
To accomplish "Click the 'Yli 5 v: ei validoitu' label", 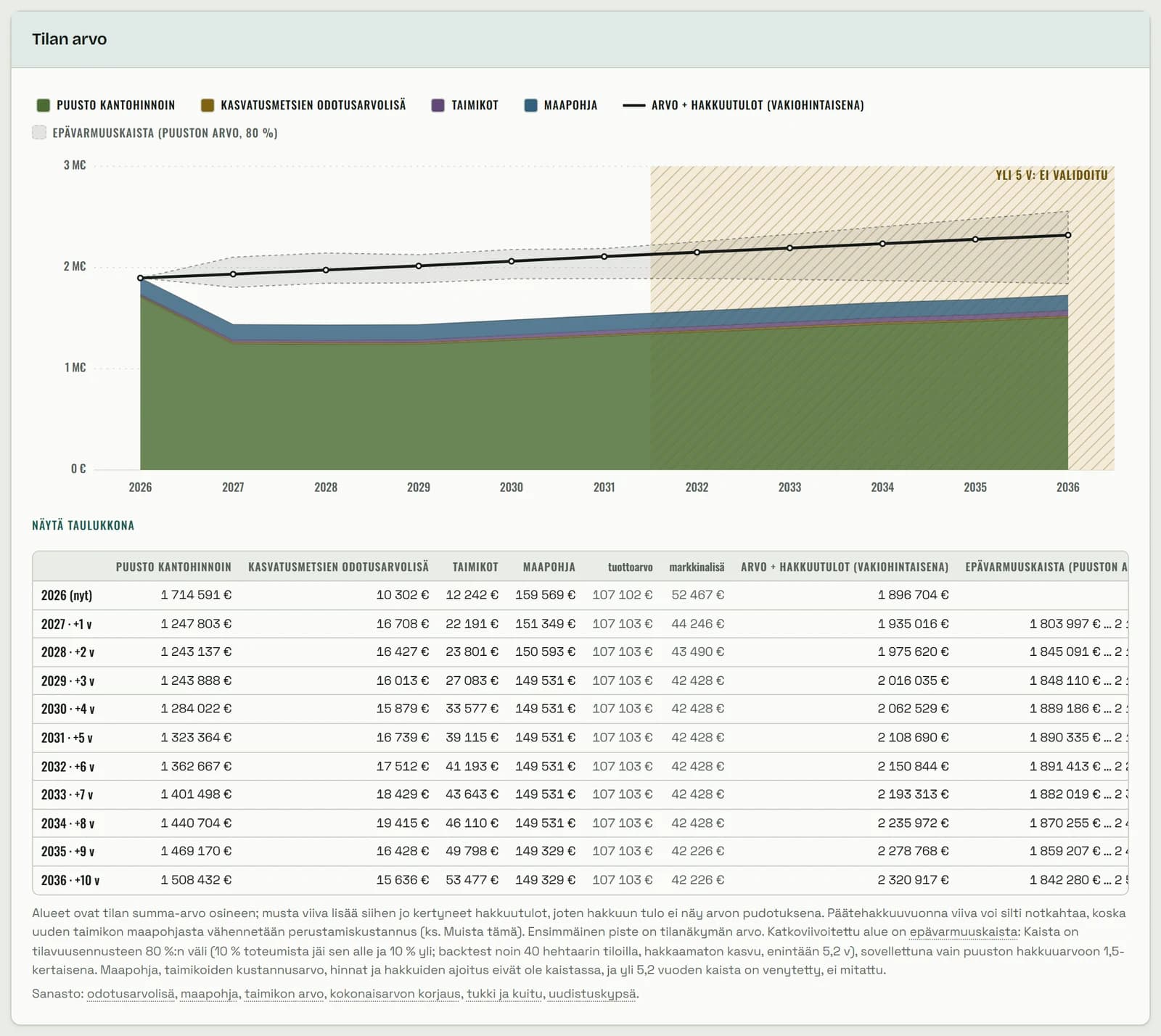I will 1051,175.
